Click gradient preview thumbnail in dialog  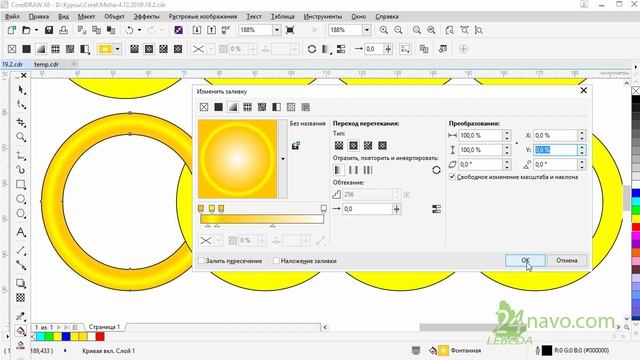[x=238, y=159]
